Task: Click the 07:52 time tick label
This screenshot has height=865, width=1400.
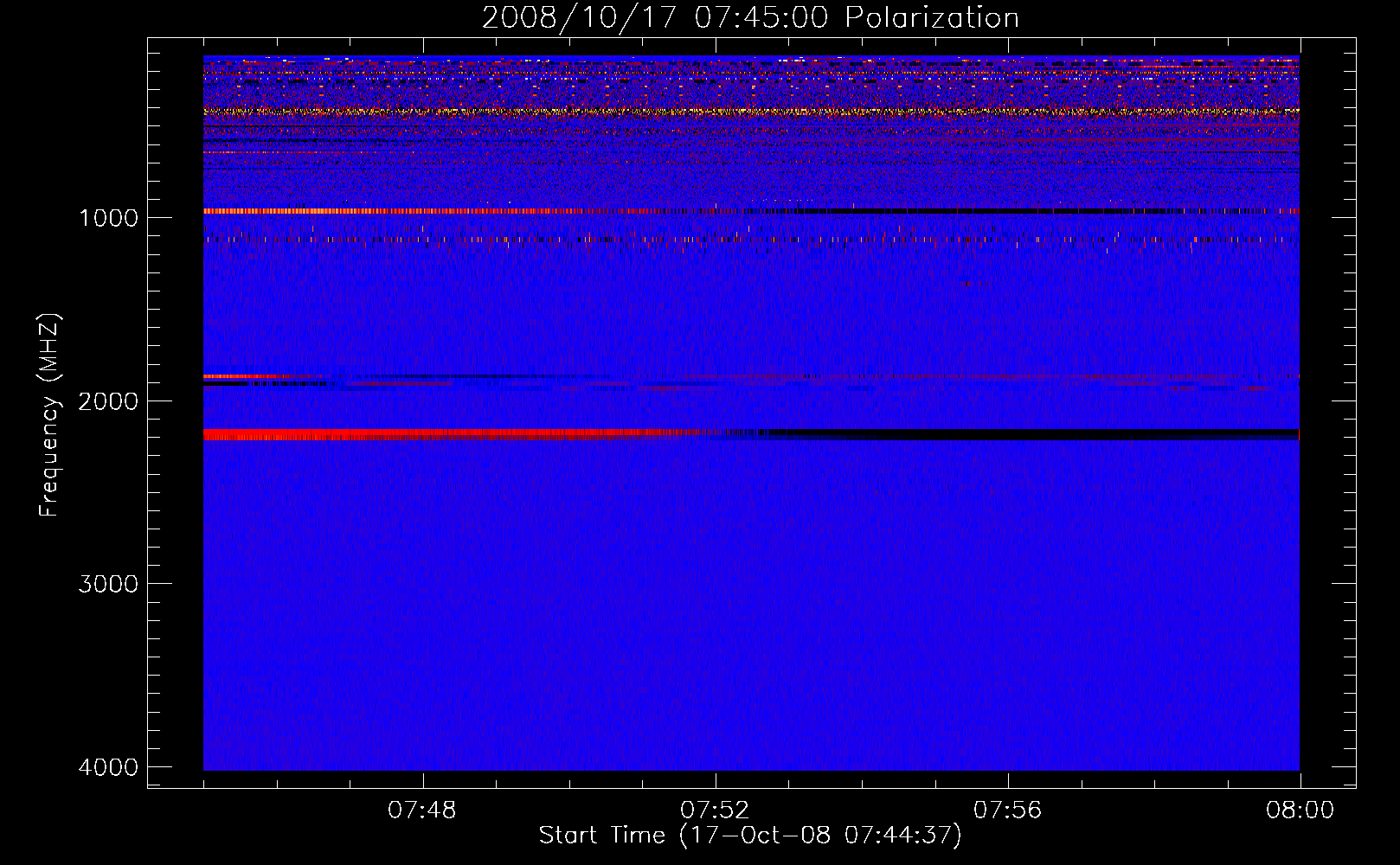Action: coord(715,811)
